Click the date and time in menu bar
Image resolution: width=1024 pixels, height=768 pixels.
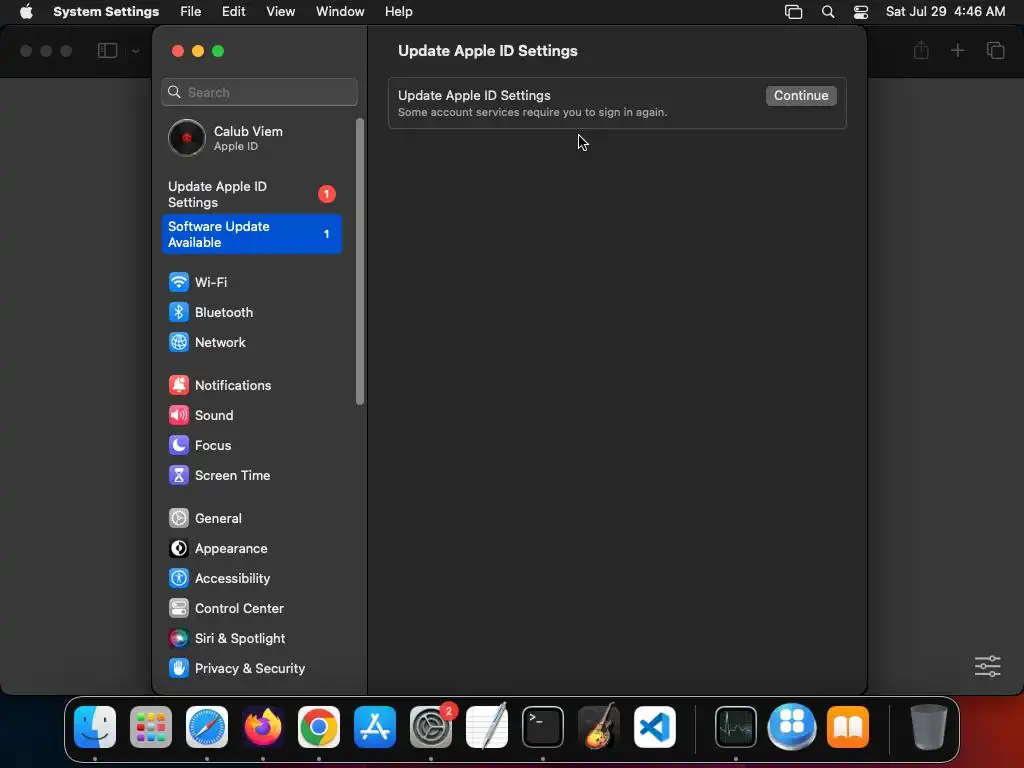point(945,11)
